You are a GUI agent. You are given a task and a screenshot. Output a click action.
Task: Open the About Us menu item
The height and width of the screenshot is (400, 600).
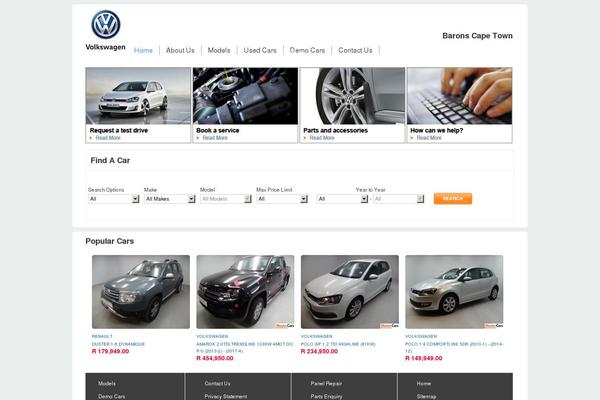(x=180, y=51)
